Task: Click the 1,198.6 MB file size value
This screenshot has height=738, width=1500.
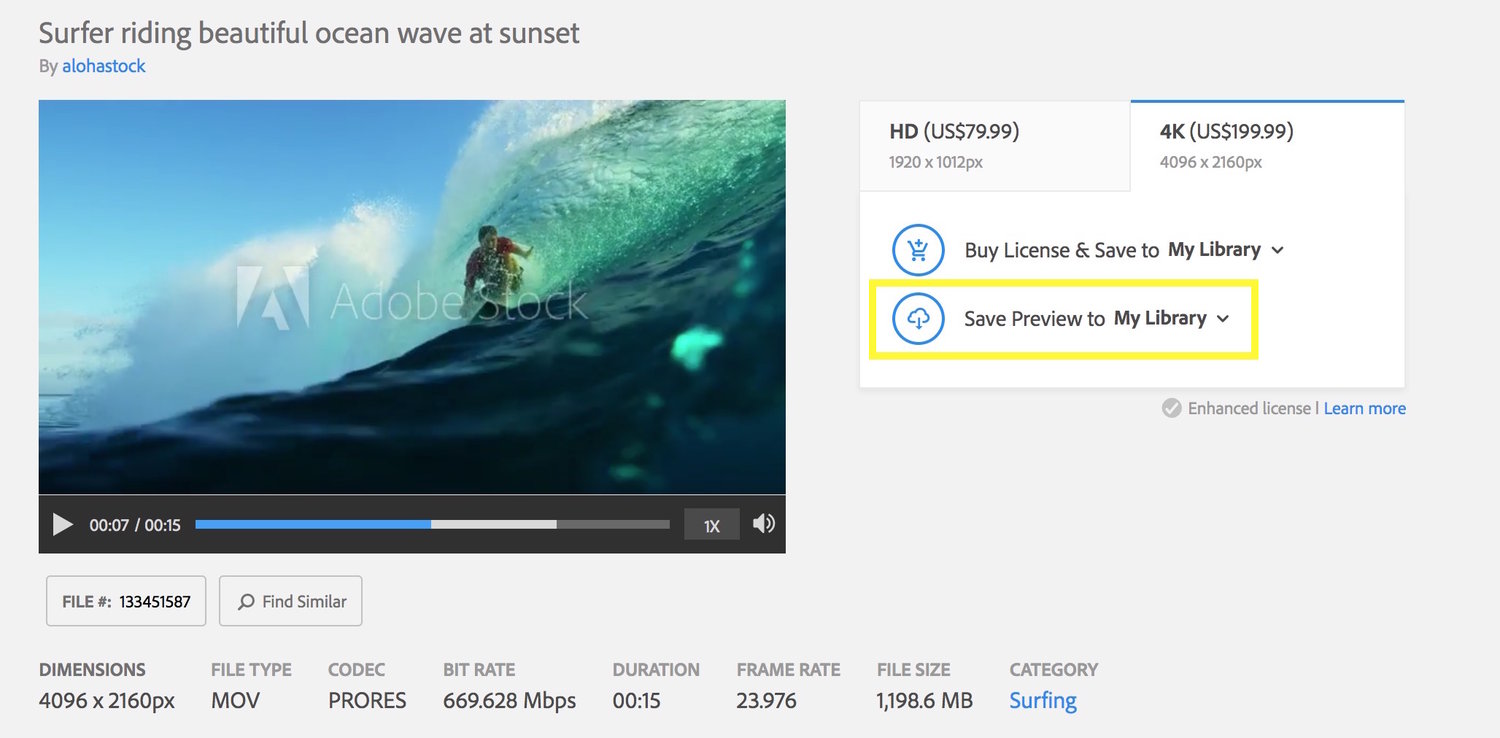Action: [924, 700]
